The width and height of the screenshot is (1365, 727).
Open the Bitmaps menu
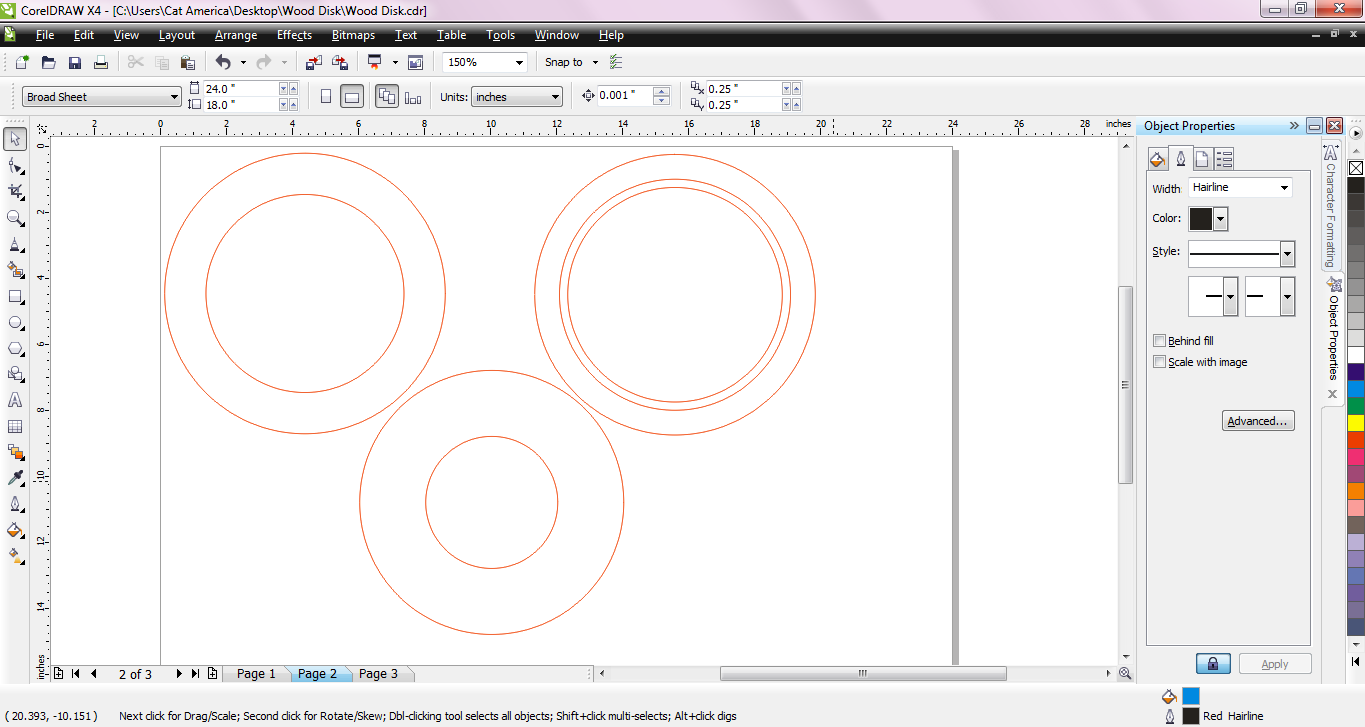[352, 35]
